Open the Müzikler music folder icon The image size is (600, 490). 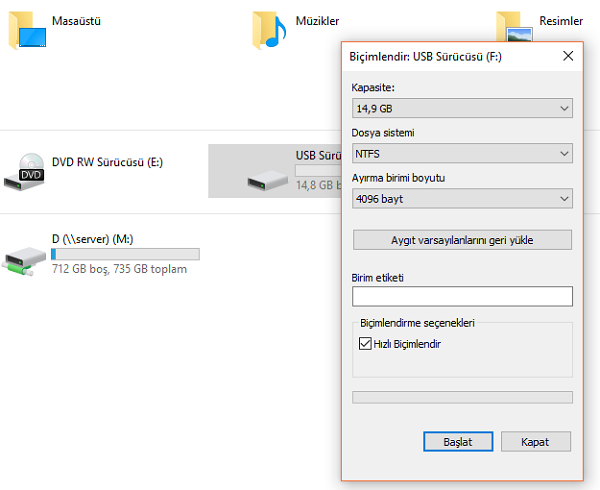[269, 31]
